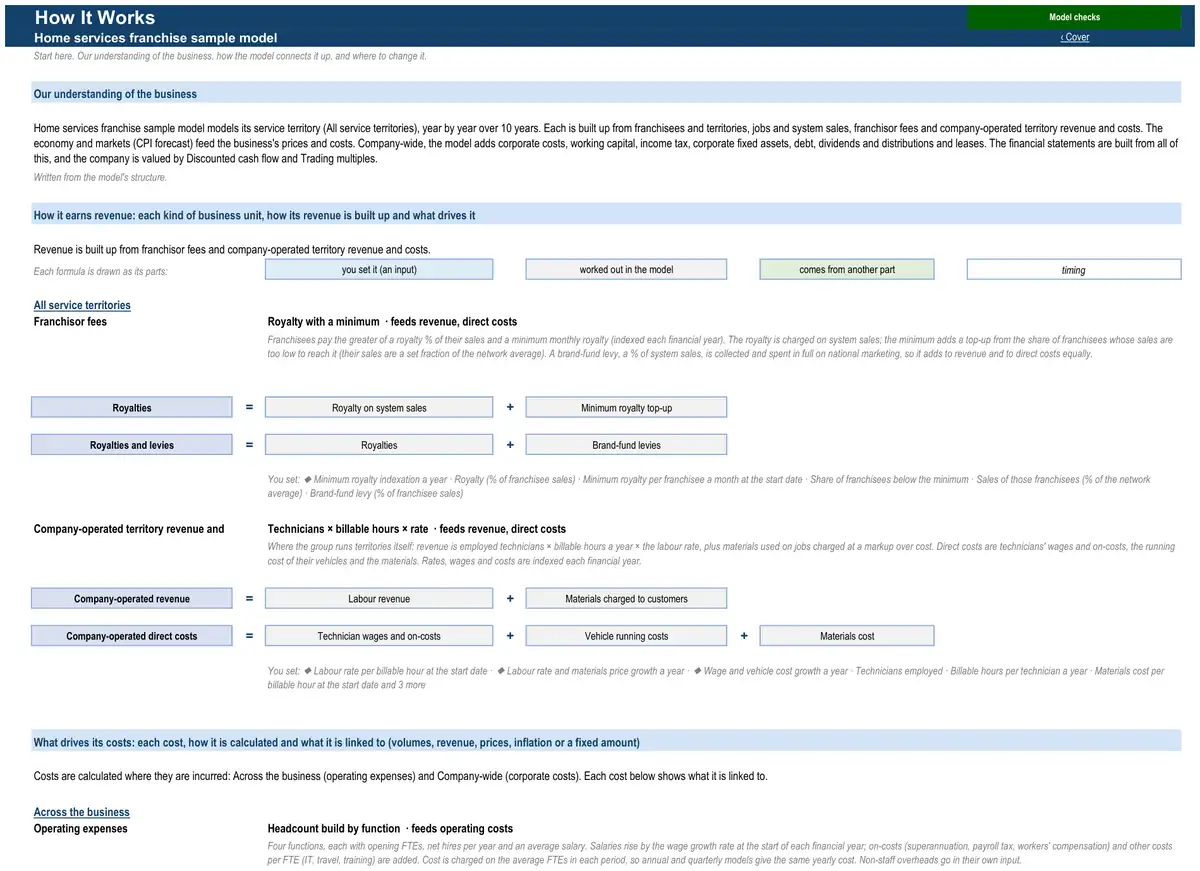
Task: Click the Royalties result box
Action: click(132, 407)
